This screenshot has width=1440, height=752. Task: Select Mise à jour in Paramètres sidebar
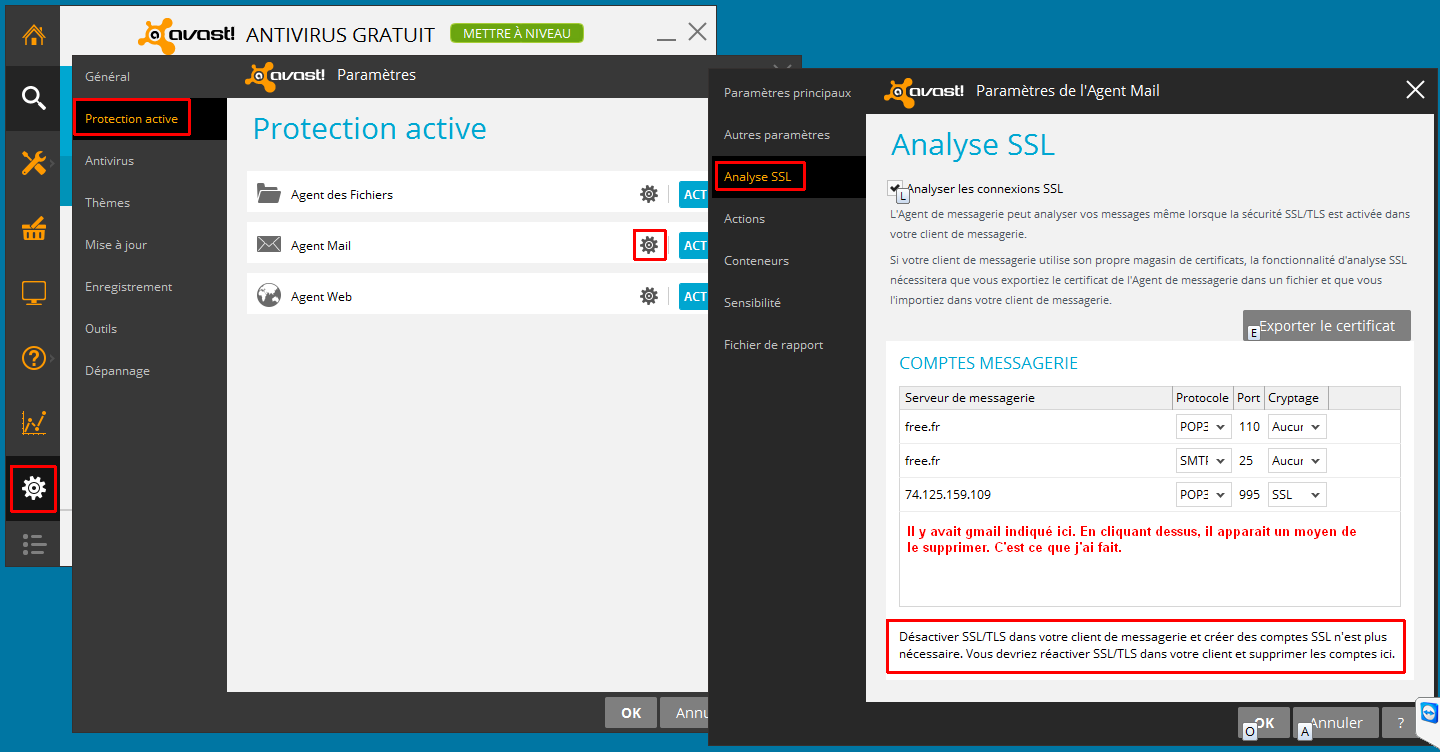coord(116,244)
